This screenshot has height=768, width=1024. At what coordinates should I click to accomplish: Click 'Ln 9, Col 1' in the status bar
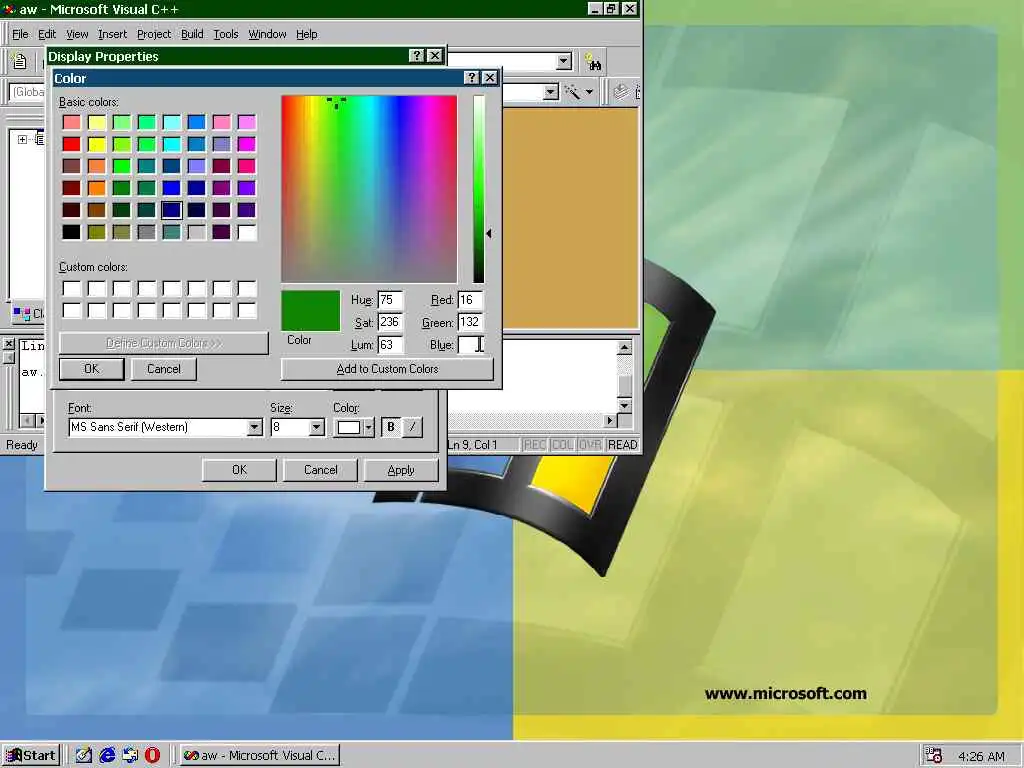tap(473, 445)
